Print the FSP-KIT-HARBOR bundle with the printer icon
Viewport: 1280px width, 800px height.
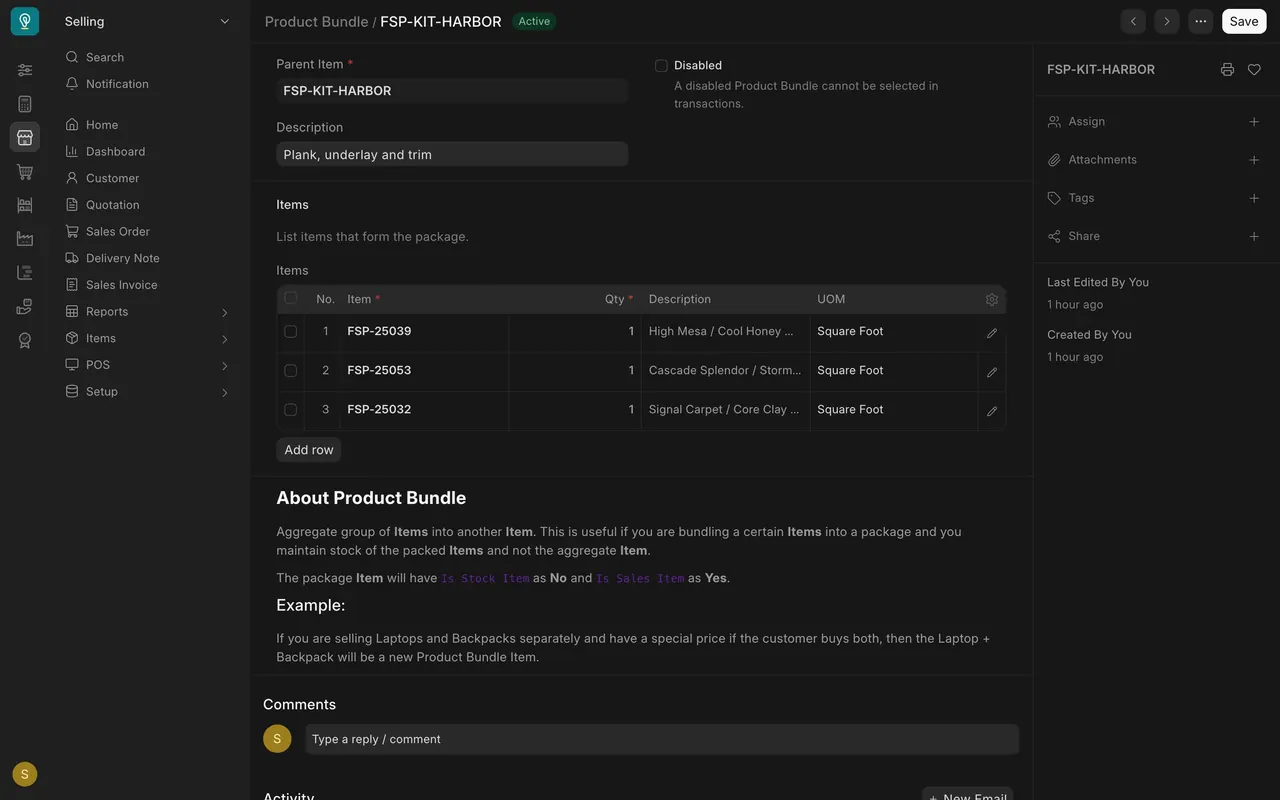click(x=1227, y=70)
